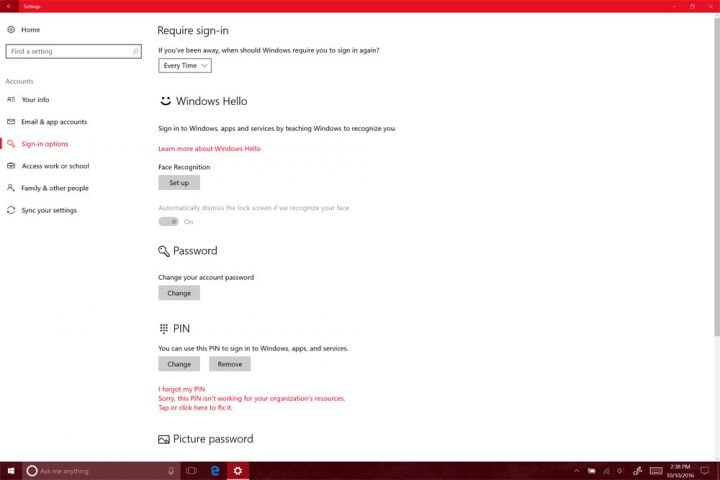Open Your info page
Image resolution: width=720 pixels, height=480 pixels.
point(35,99)
